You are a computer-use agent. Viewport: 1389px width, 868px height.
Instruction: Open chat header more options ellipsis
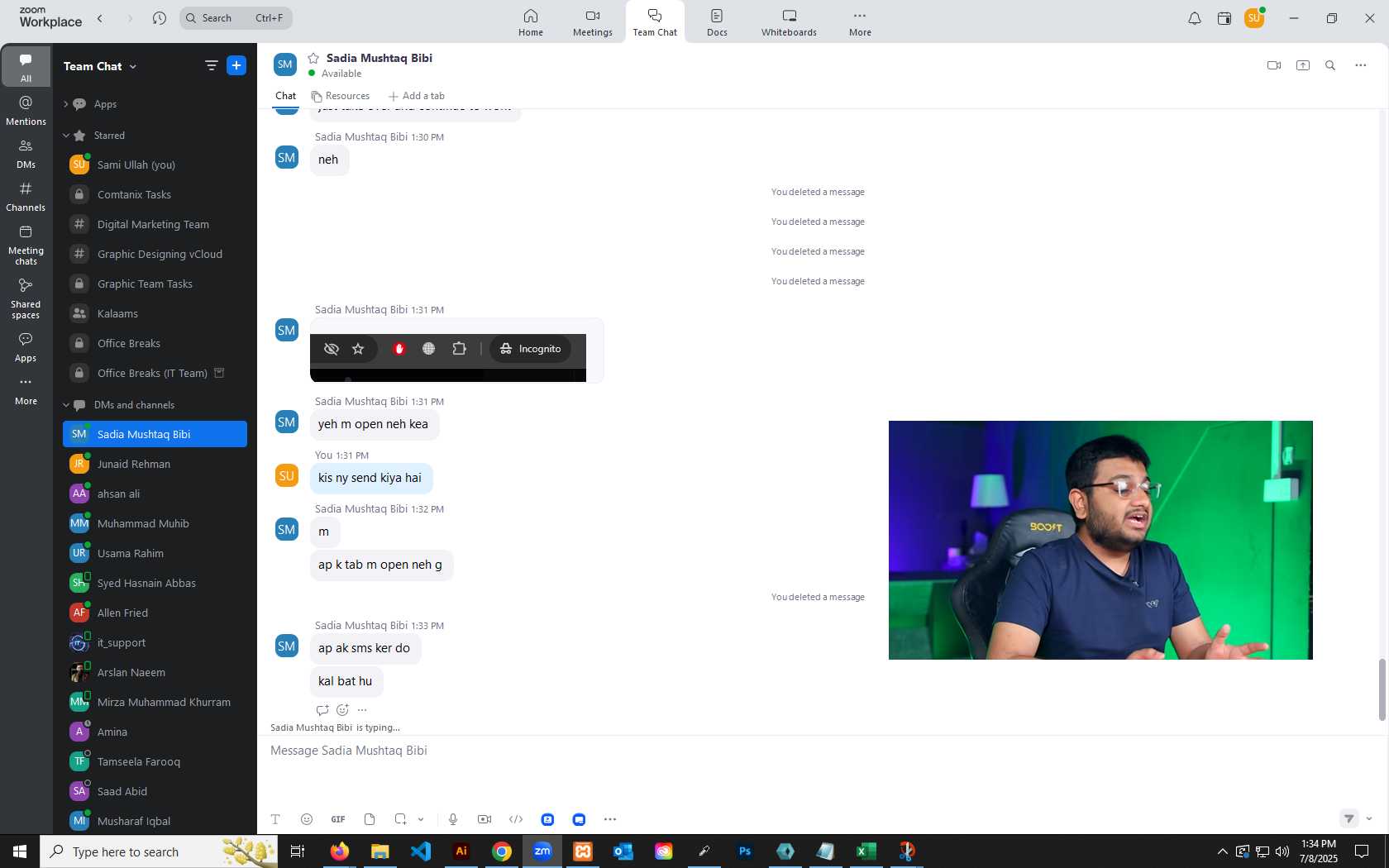pos(1361,65)
